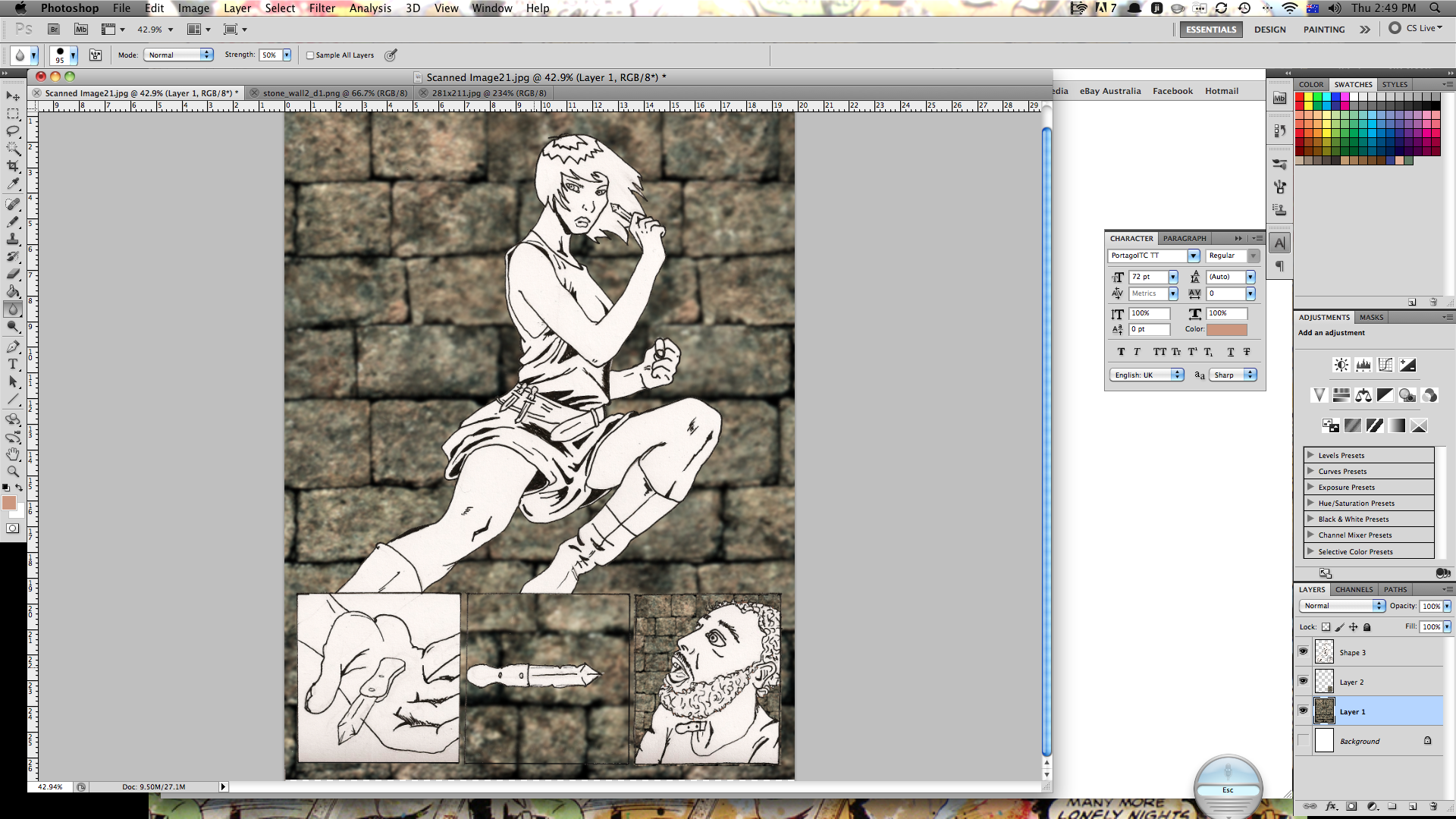Select the Blur tool in toolbox
The width and height of the screenshot is (1456, 819).
(x=13, y=309)
